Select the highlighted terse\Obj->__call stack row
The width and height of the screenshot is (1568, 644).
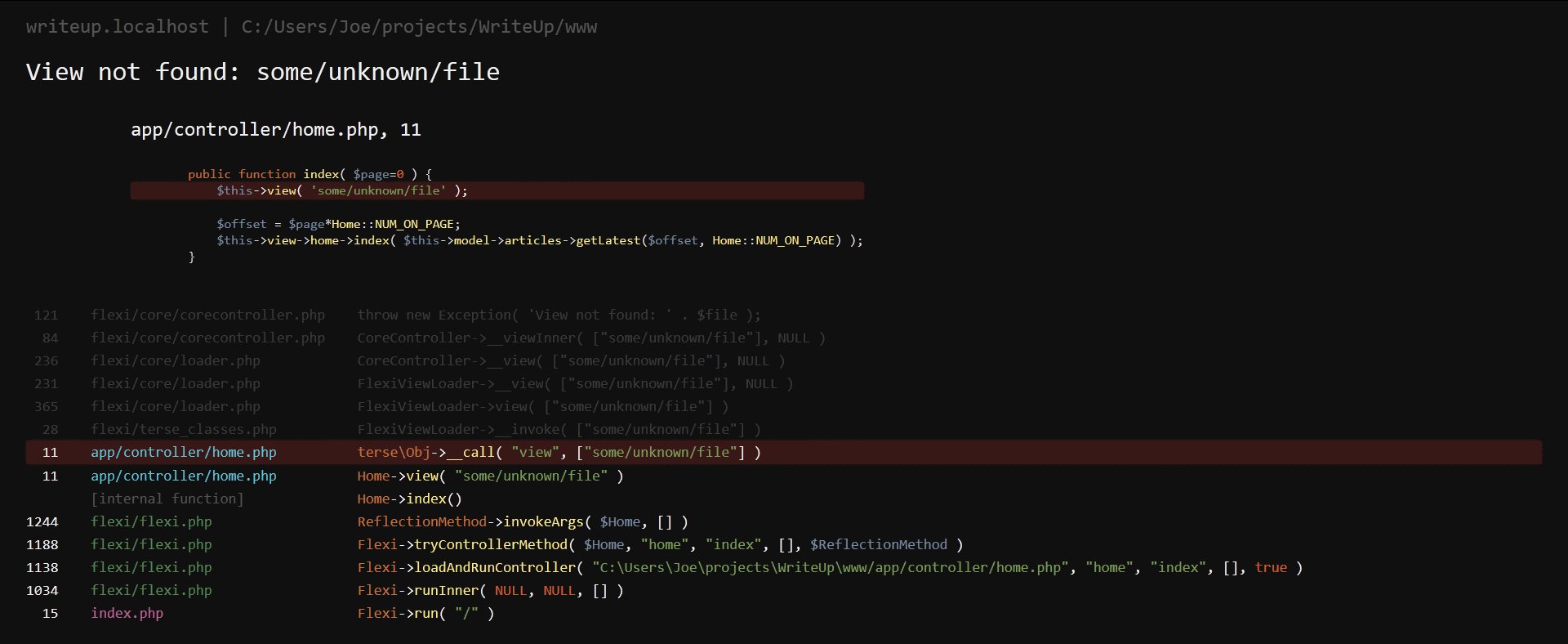[784, 452]
